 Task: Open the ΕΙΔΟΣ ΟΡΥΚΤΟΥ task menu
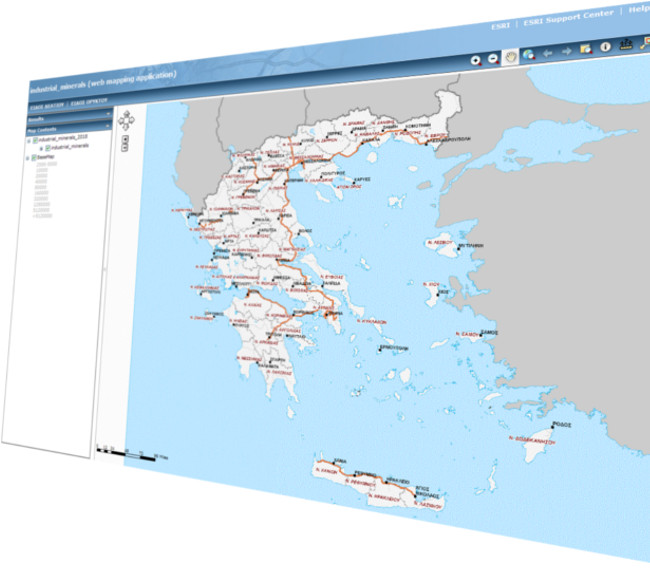click(89, 102)
